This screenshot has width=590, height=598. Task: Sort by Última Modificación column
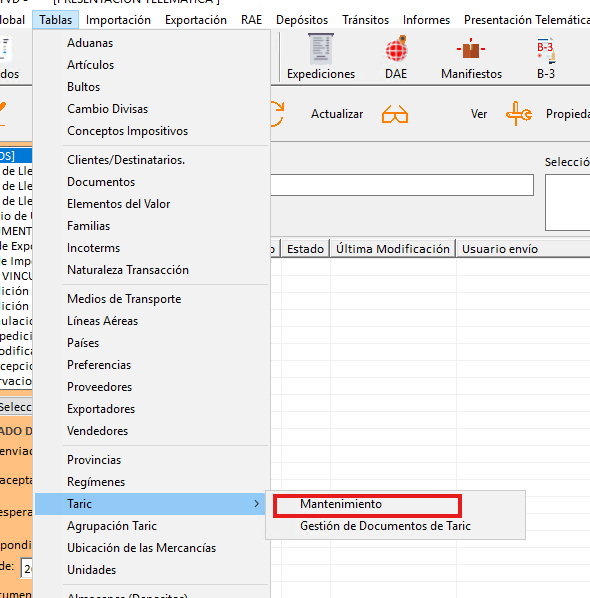click(x=393, y=249)
